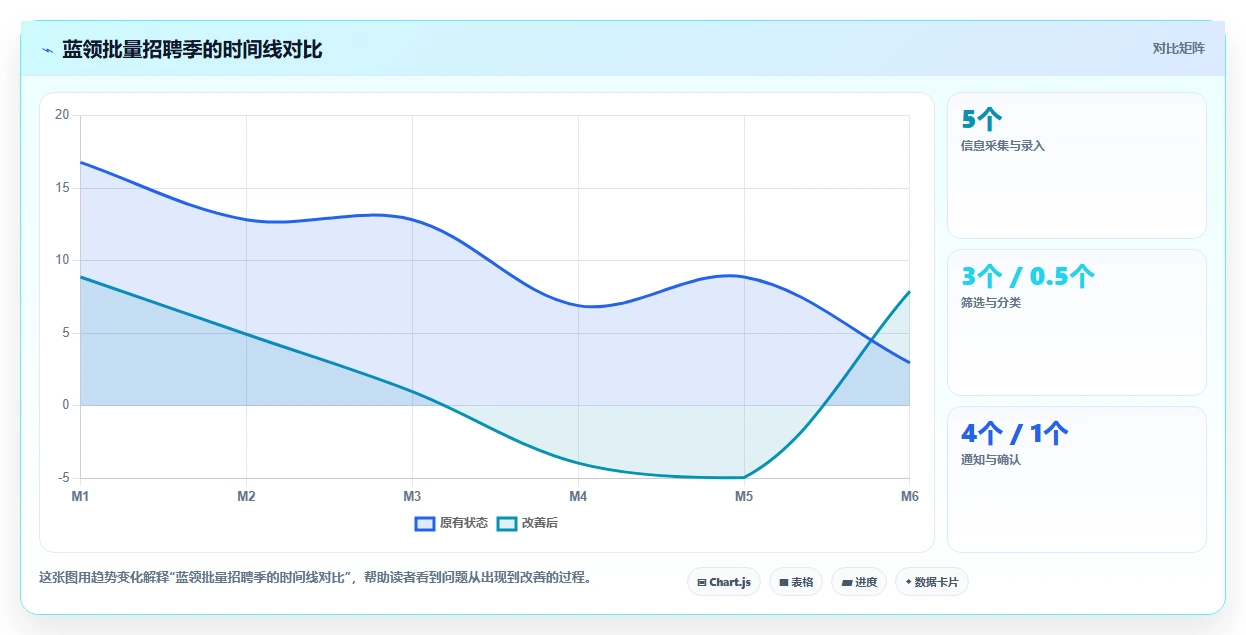
Task: Select the Chart.js chip
Action: [724, 582]
